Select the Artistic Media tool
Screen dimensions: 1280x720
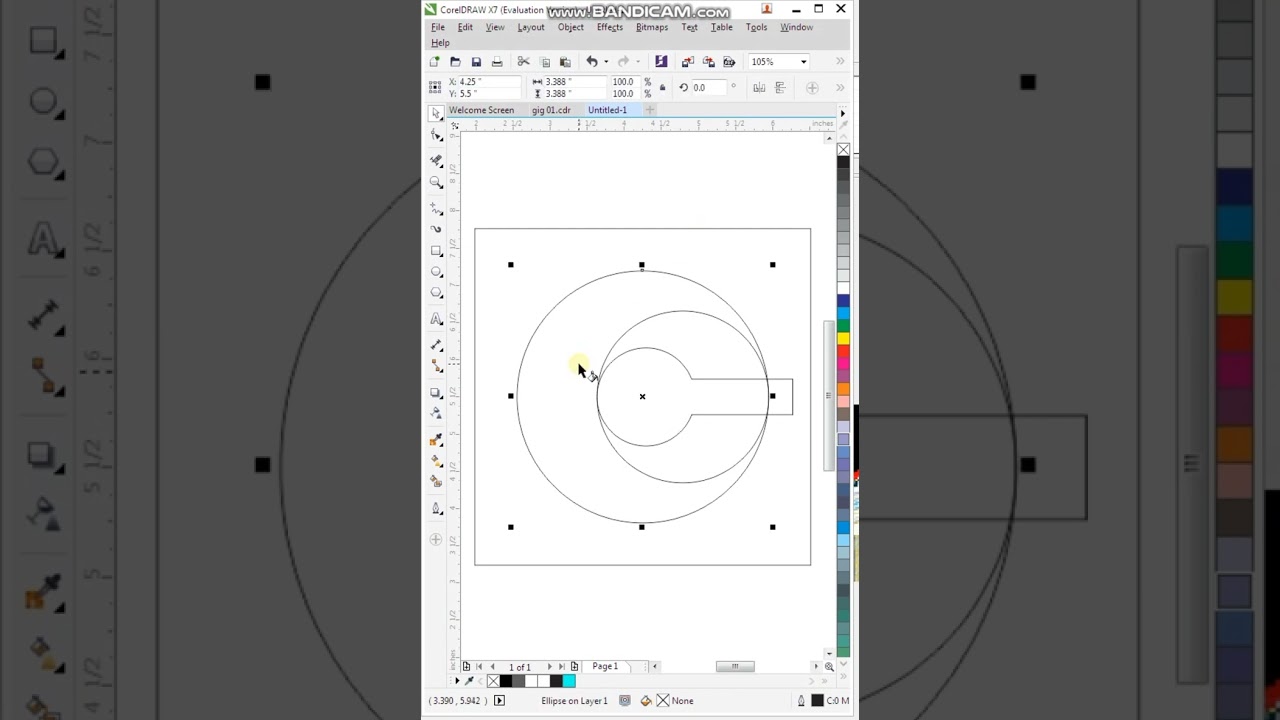coord(436,229)
